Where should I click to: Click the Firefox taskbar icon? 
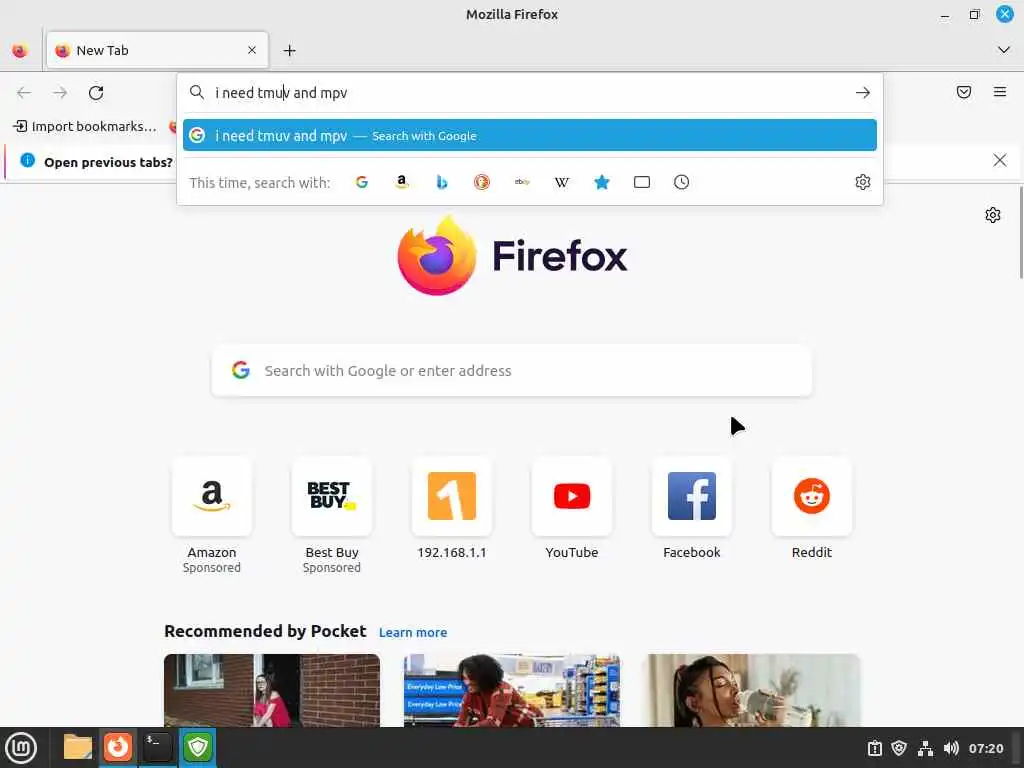coord(118,748)
